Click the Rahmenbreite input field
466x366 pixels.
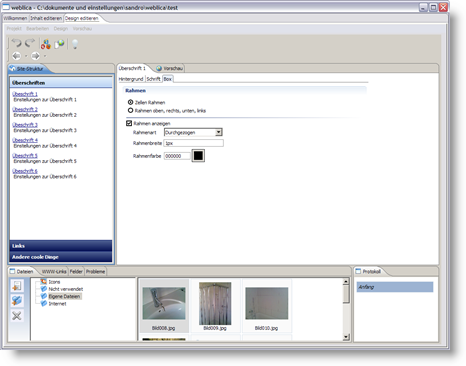tap(194, 143)
